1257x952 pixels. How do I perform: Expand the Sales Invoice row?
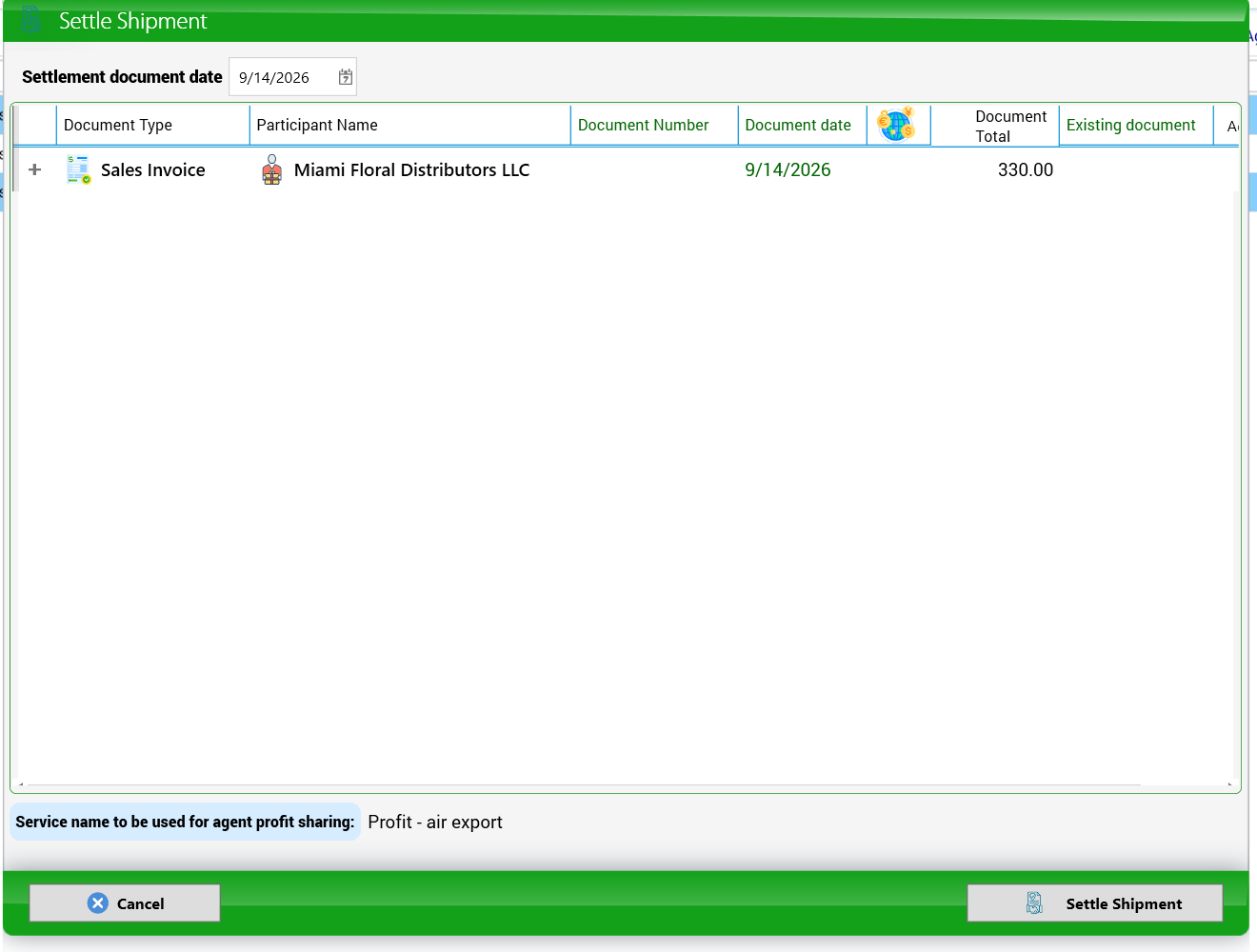pos(35,169)
